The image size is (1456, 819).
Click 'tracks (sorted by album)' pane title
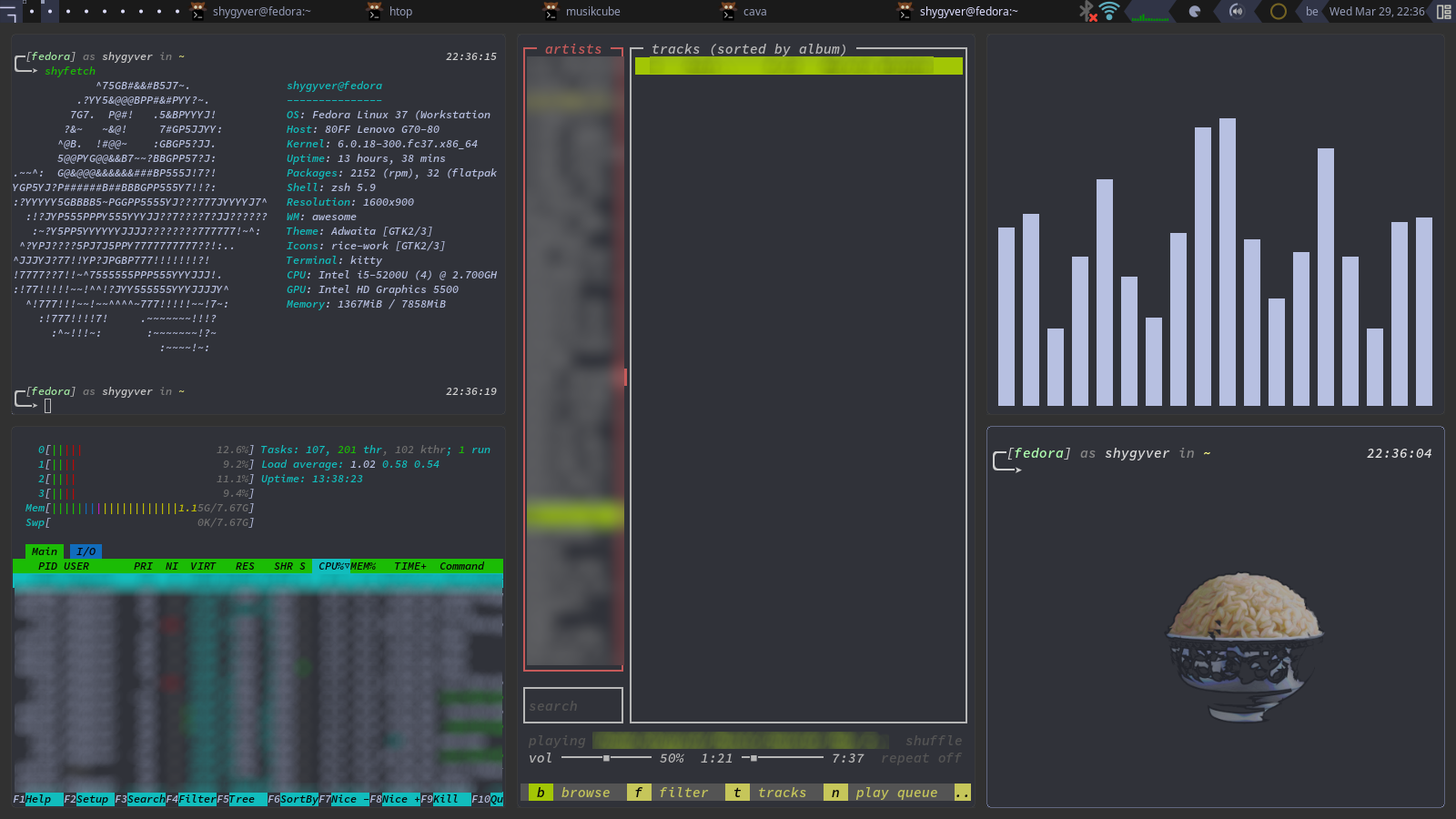[749, 49]
